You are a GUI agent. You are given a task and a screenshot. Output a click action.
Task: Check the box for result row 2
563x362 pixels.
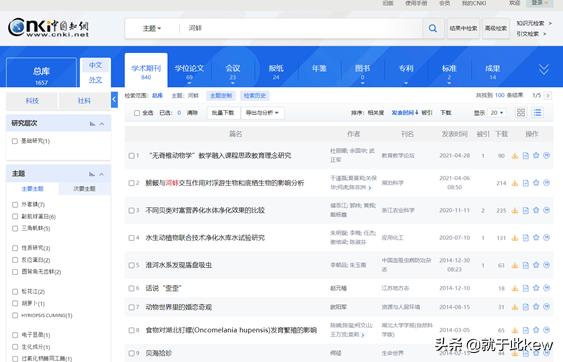[x=131, y=183]
